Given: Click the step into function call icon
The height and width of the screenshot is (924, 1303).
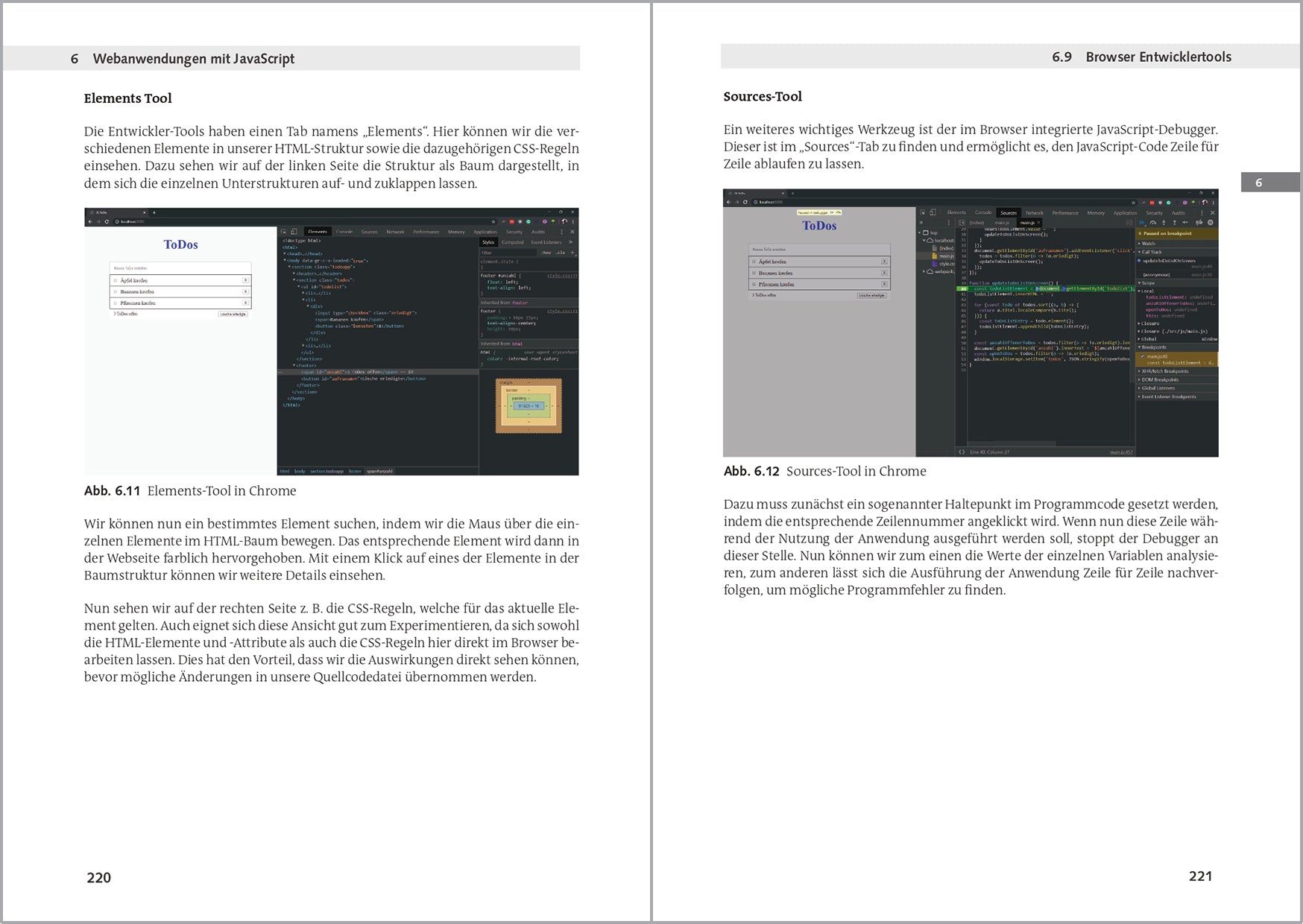Looking at the screenshot, I should click(1164, 222).
